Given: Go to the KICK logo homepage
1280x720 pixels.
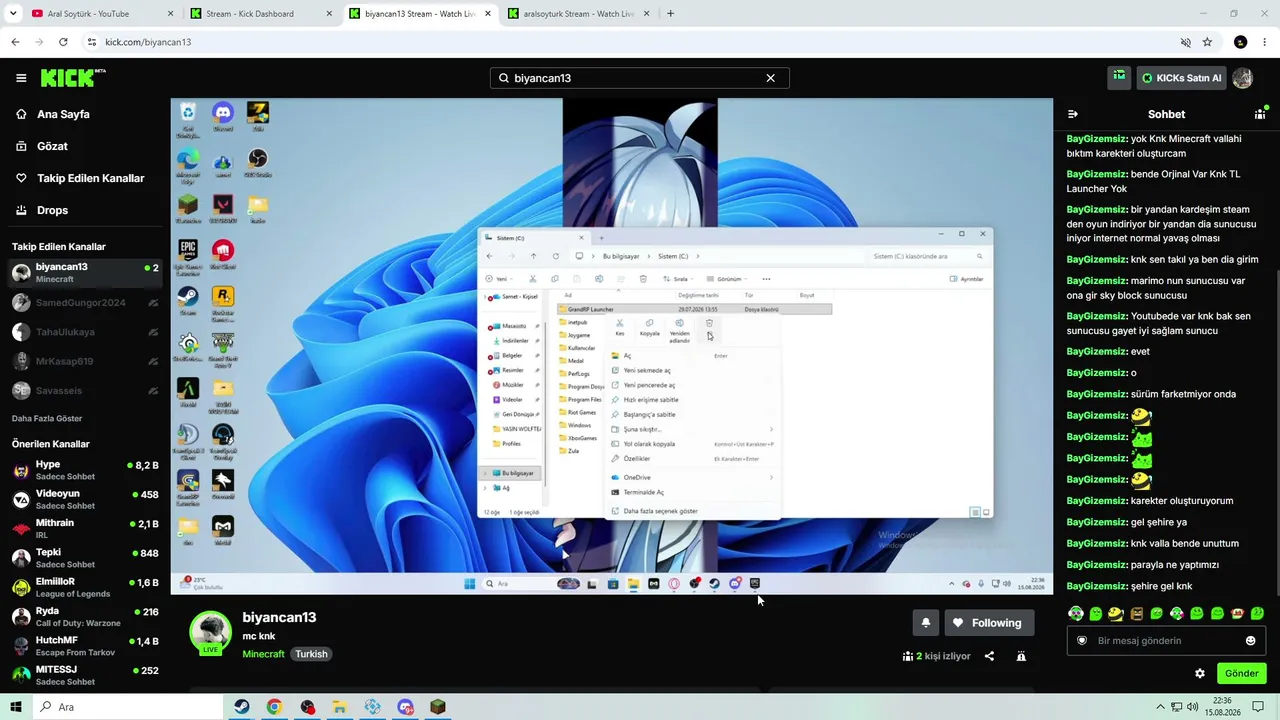Looking at the screenshot, I should click(x=73, y=77).
